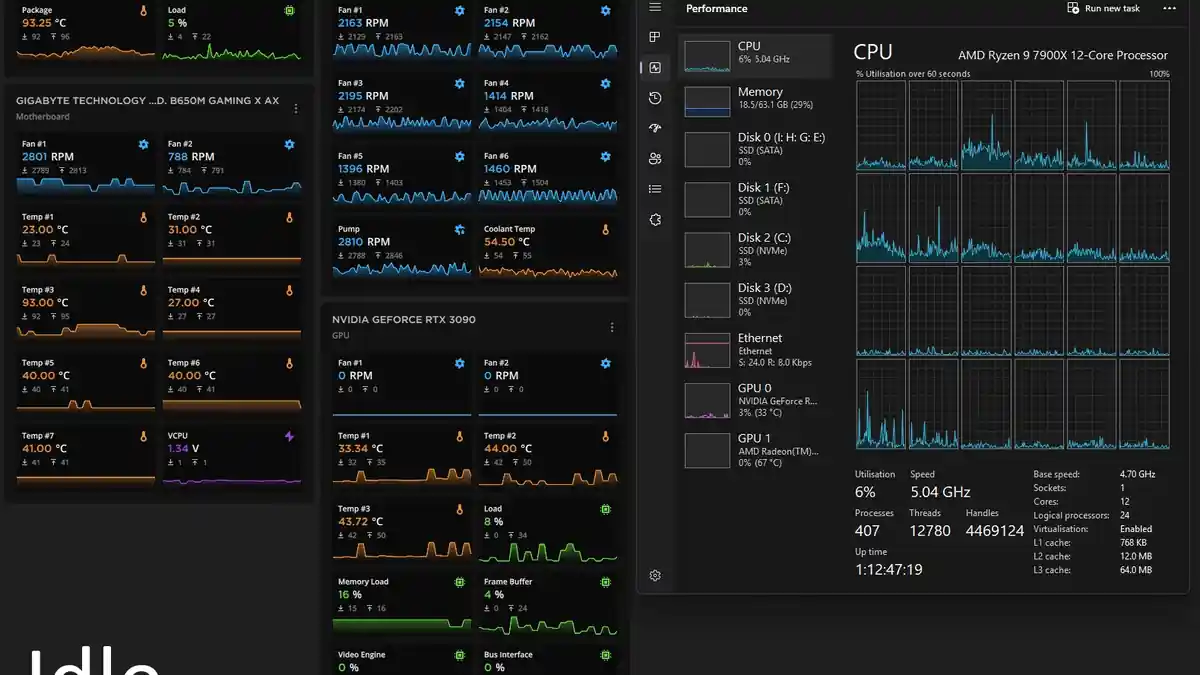Open the Users page icon
The image size is (1200, 675).
655,158
